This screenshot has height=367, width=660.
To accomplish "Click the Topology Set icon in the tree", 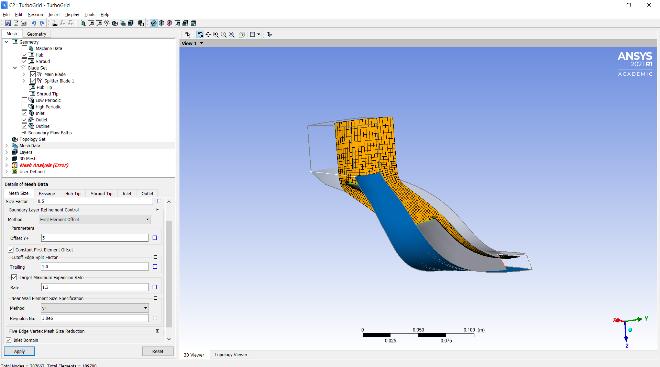I will point(15,139).
